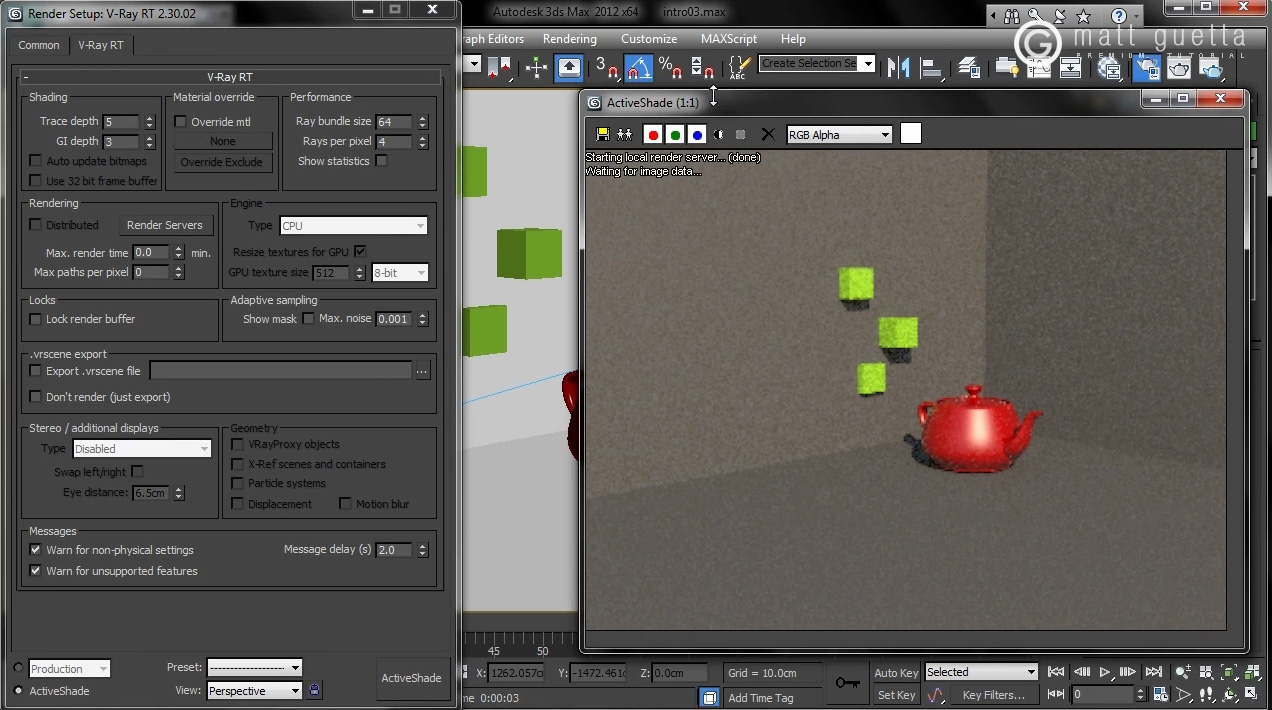1272x710 pixels.
Task: Switch to the V-Ray RT tab
Action: click(100, 45)
